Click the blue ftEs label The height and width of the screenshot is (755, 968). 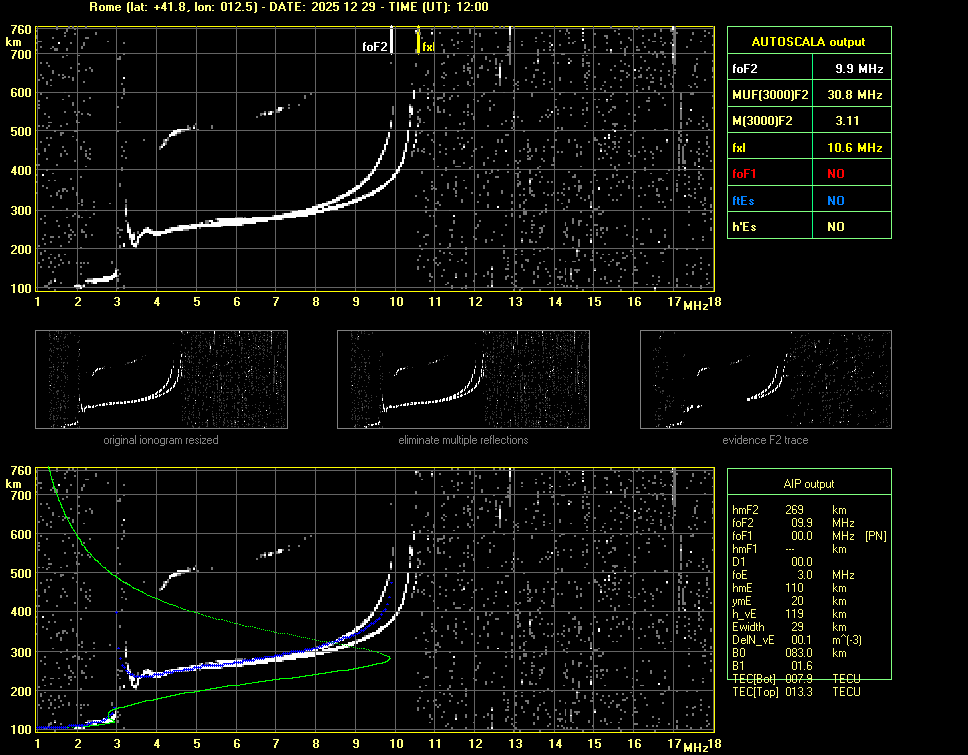[745, 200]
